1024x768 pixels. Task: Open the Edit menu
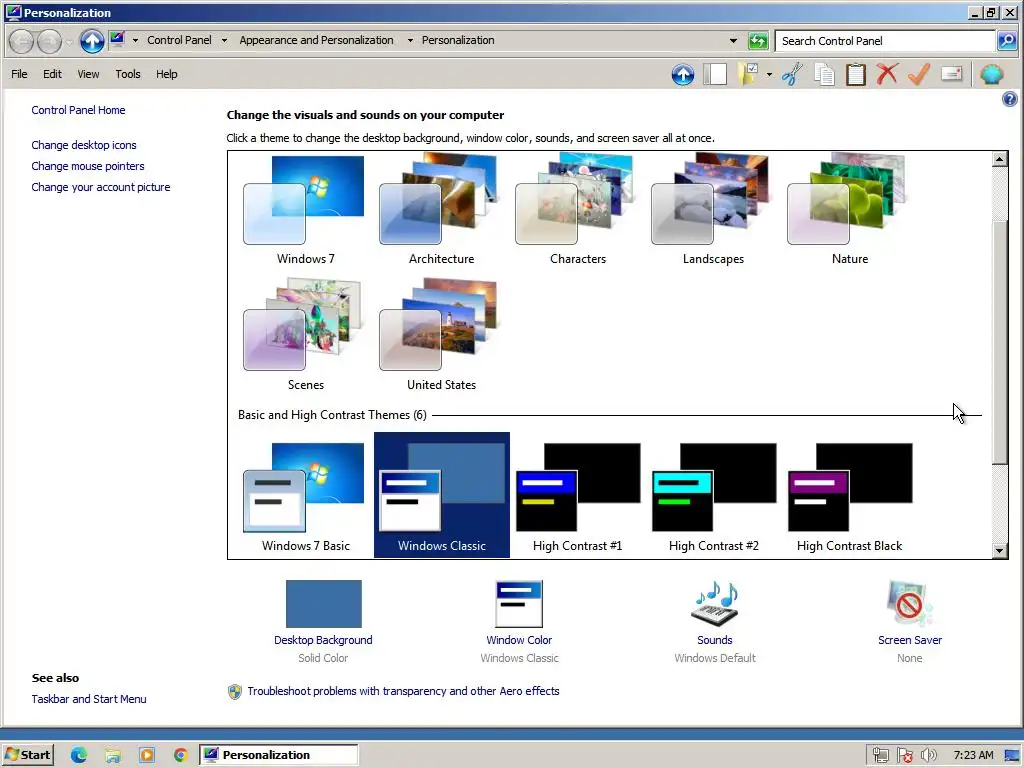52,74
